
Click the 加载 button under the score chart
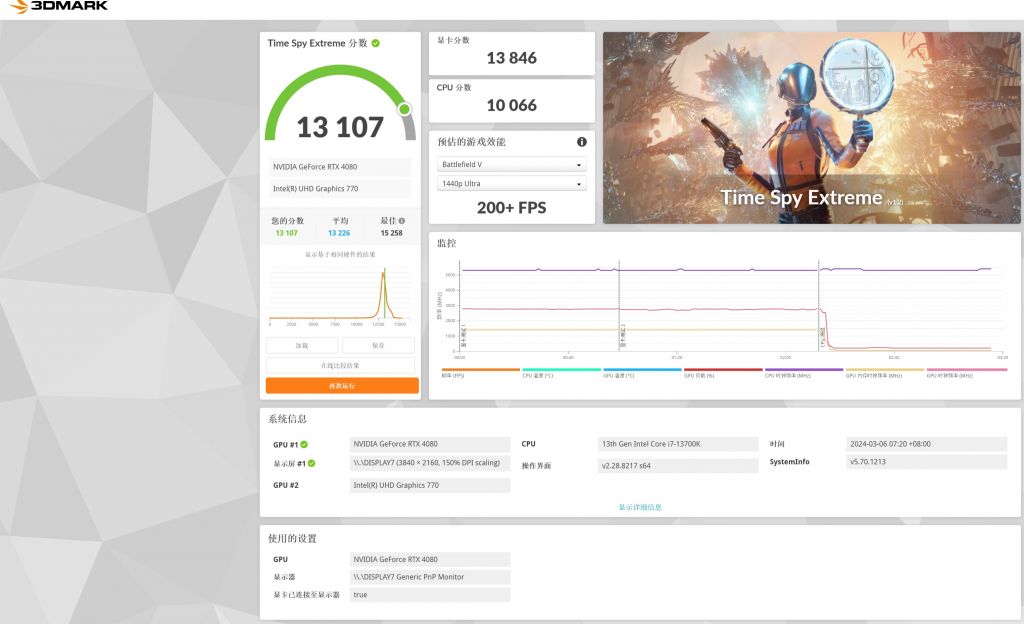click(302, 343)
